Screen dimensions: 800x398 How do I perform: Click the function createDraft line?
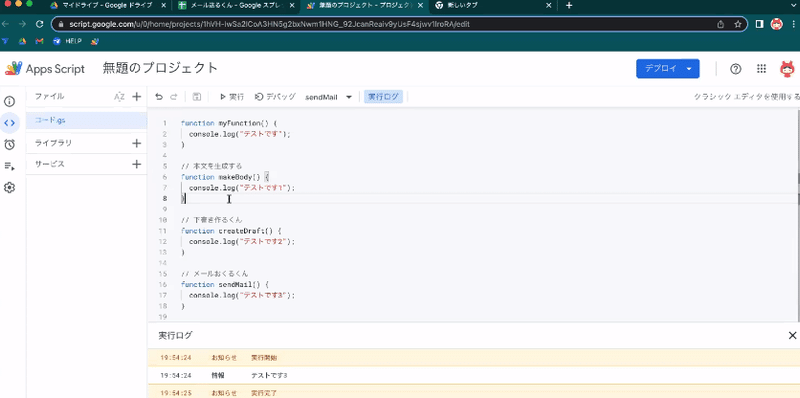coord(231,231)
